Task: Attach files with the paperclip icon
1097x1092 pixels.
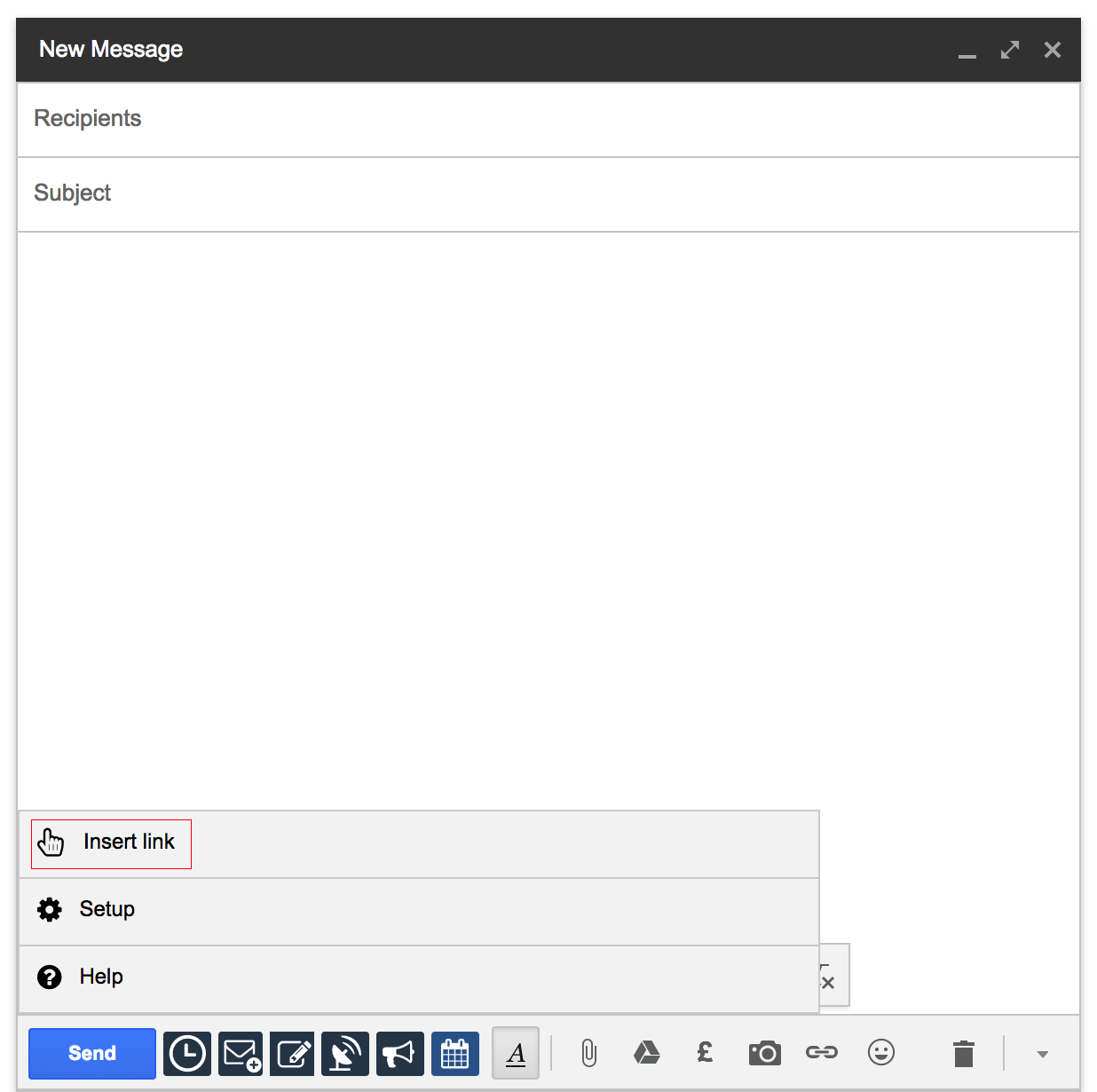Action: [588, 1054]
